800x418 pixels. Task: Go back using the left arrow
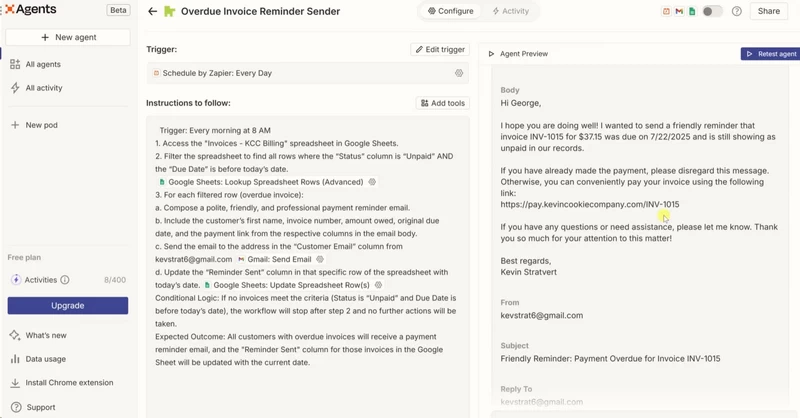point(152,11)
